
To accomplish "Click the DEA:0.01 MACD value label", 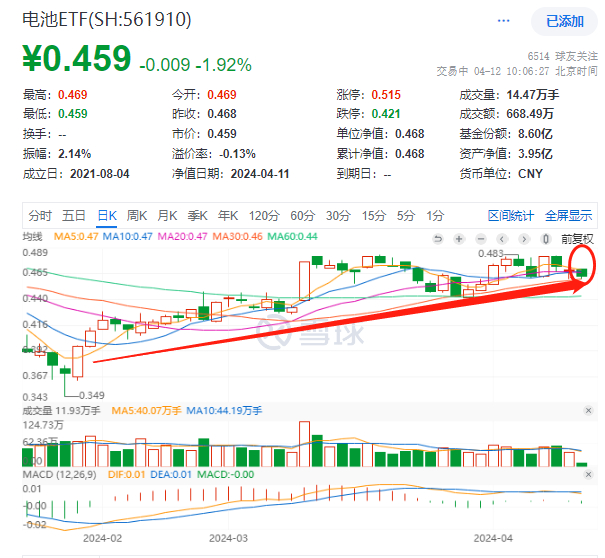I will (171, 474).
